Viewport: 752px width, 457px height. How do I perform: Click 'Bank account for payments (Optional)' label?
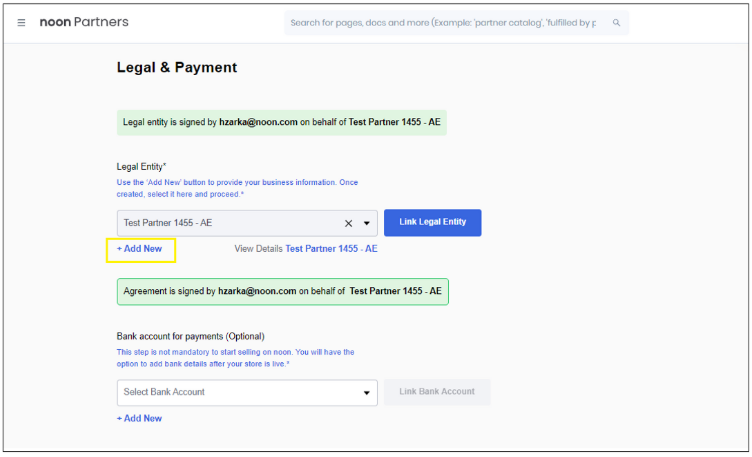[x=190, y=336]
